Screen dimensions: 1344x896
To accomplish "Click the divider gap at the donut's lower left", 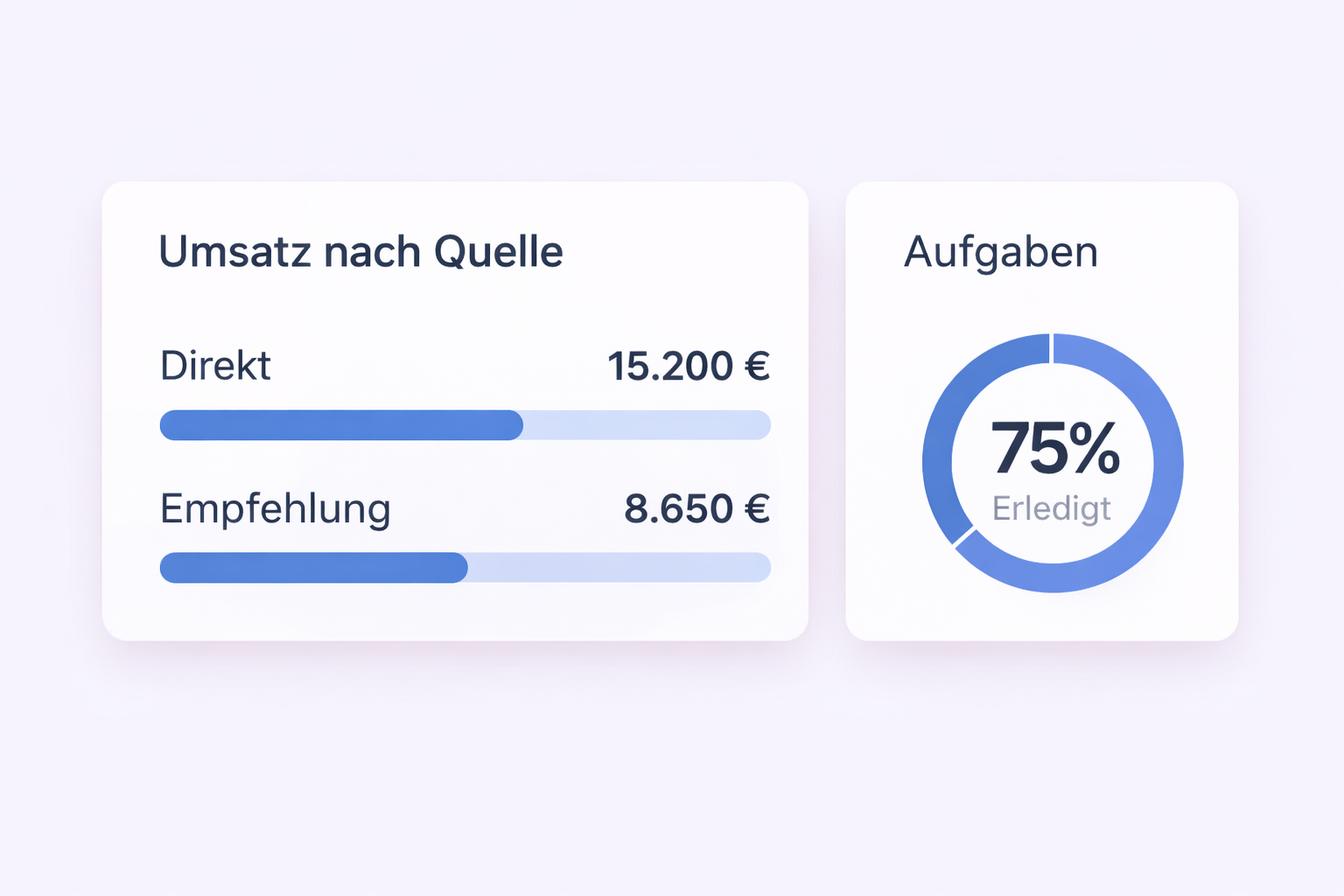I will 963,535.
